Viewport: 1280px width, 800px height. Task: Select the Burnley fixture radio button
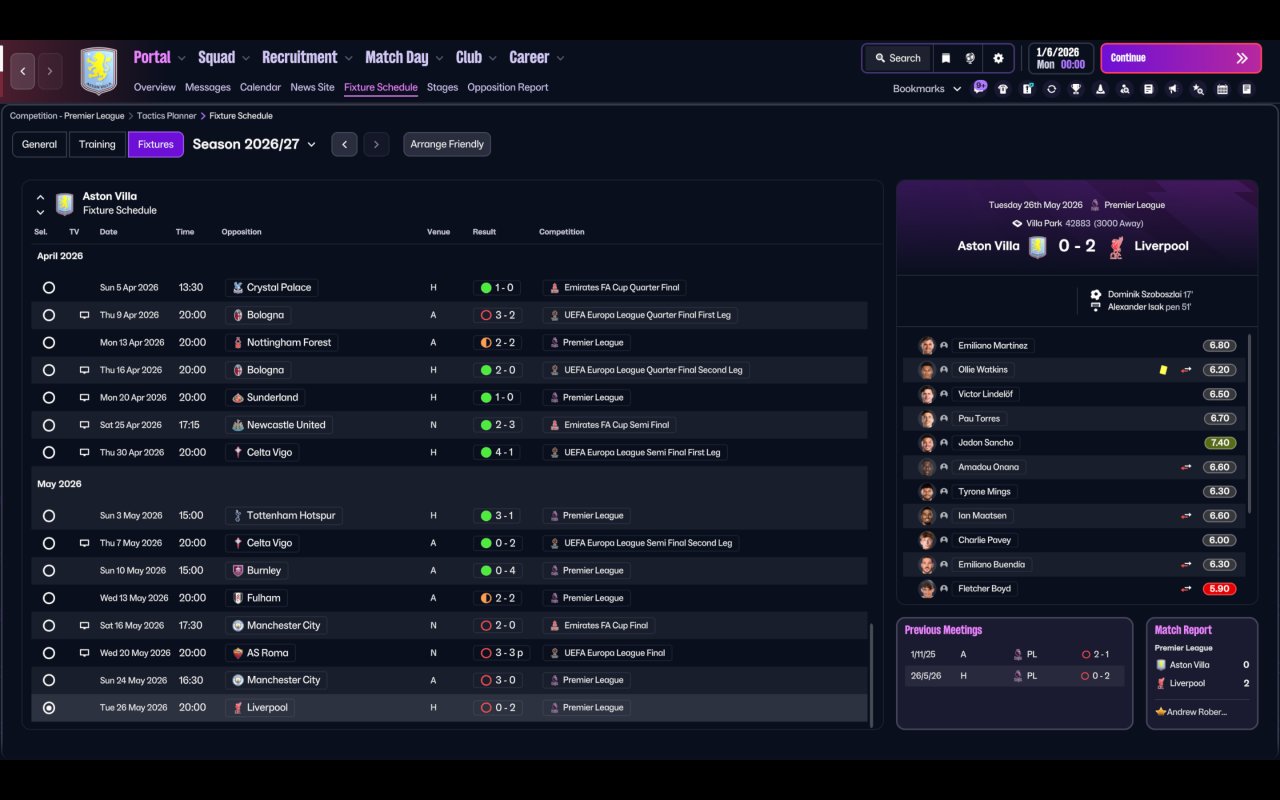[49, 571]
